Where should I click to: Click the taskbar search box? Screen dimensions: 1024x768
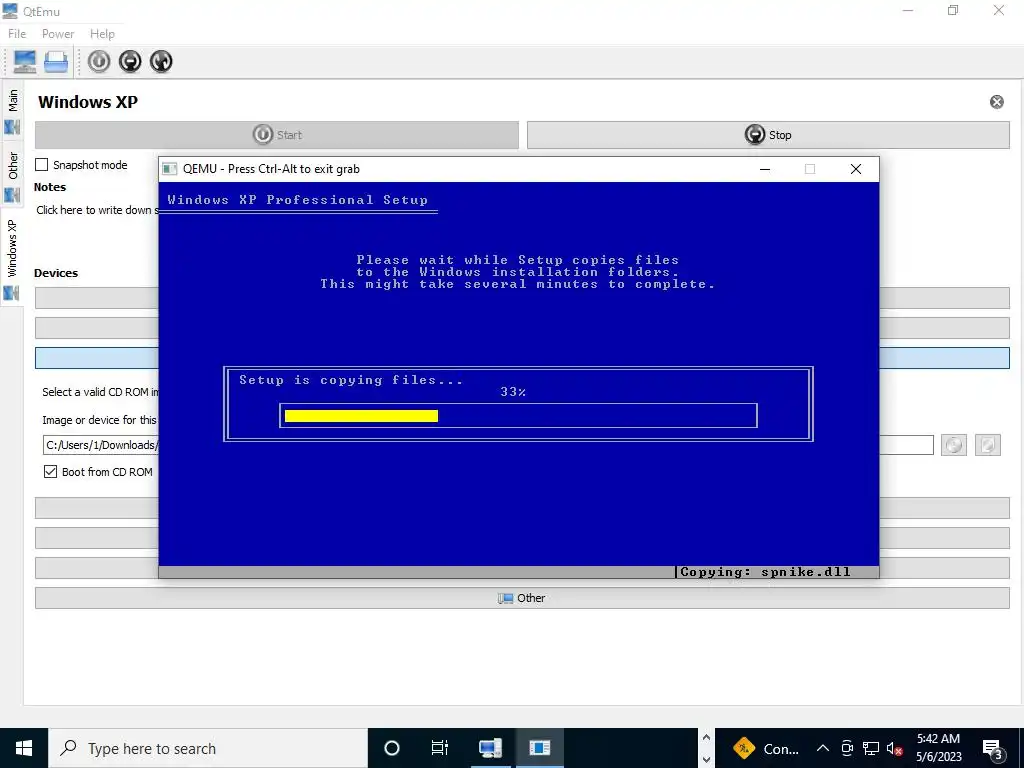[x=208, y=748]
